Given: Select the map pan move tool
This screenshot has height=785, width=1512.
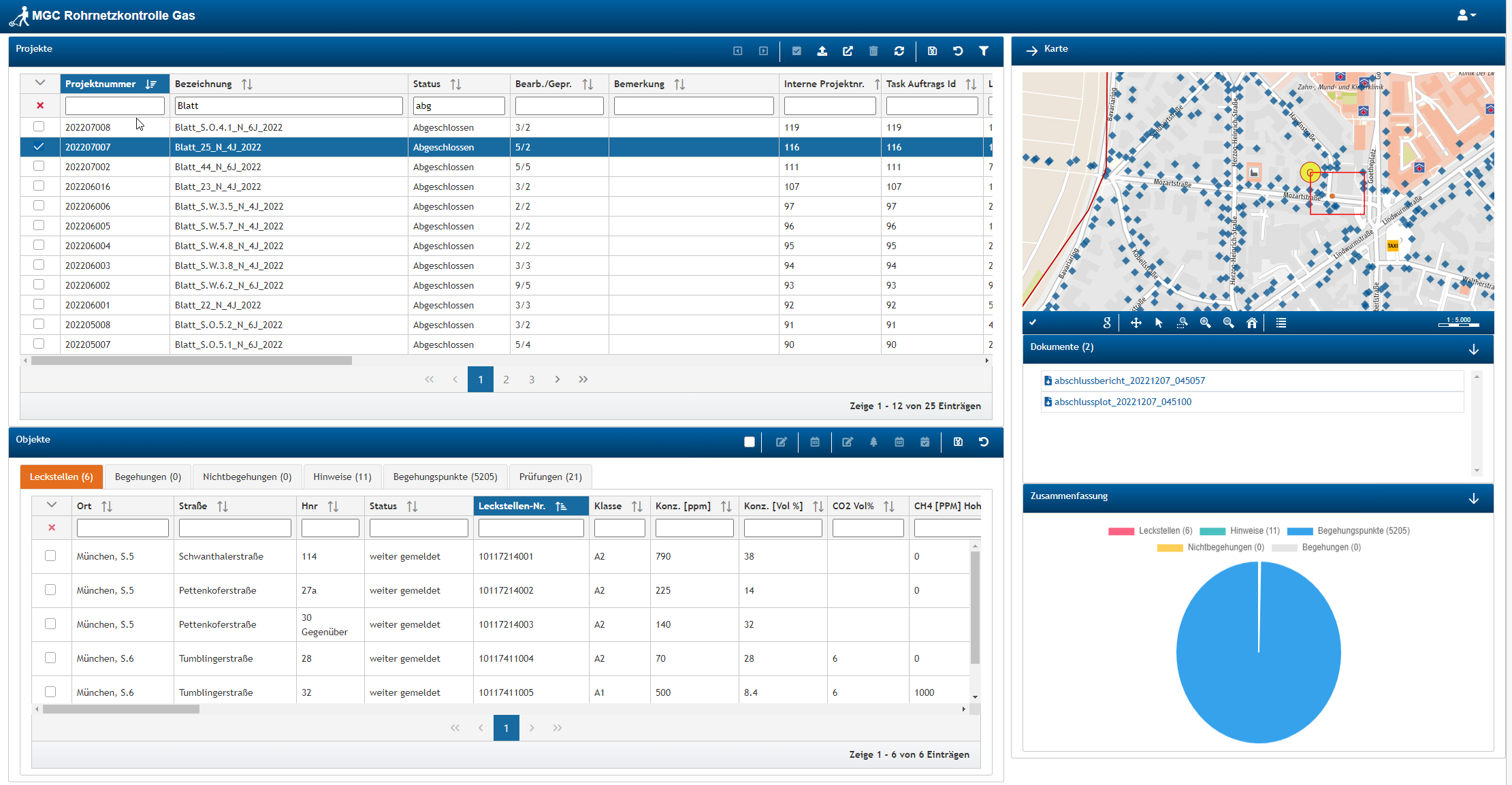Looking at the screenshot, I should coord(1136,323).
